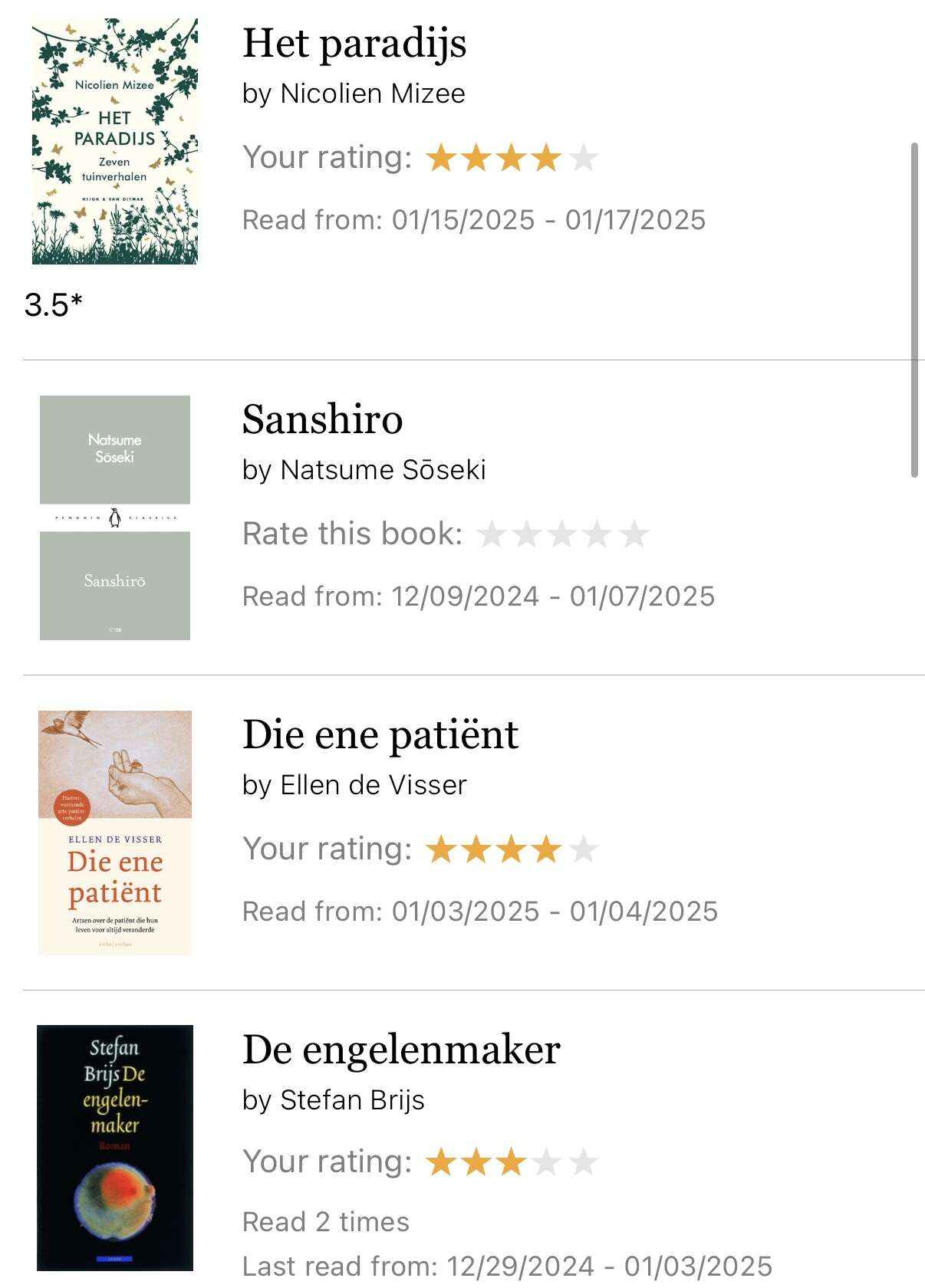Set Die ene patiënt rating to two stars

click(x=476, y=849)
